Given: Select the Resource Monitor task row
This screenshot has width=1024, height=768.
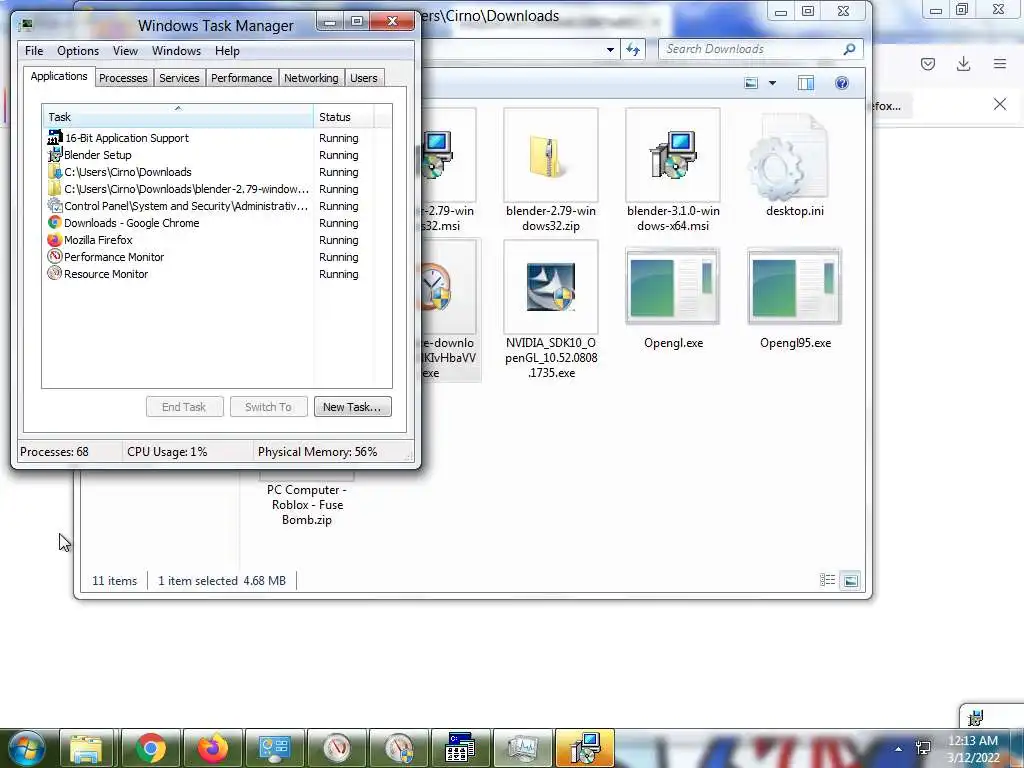Looking at the screenshot, I should point(202,274).
